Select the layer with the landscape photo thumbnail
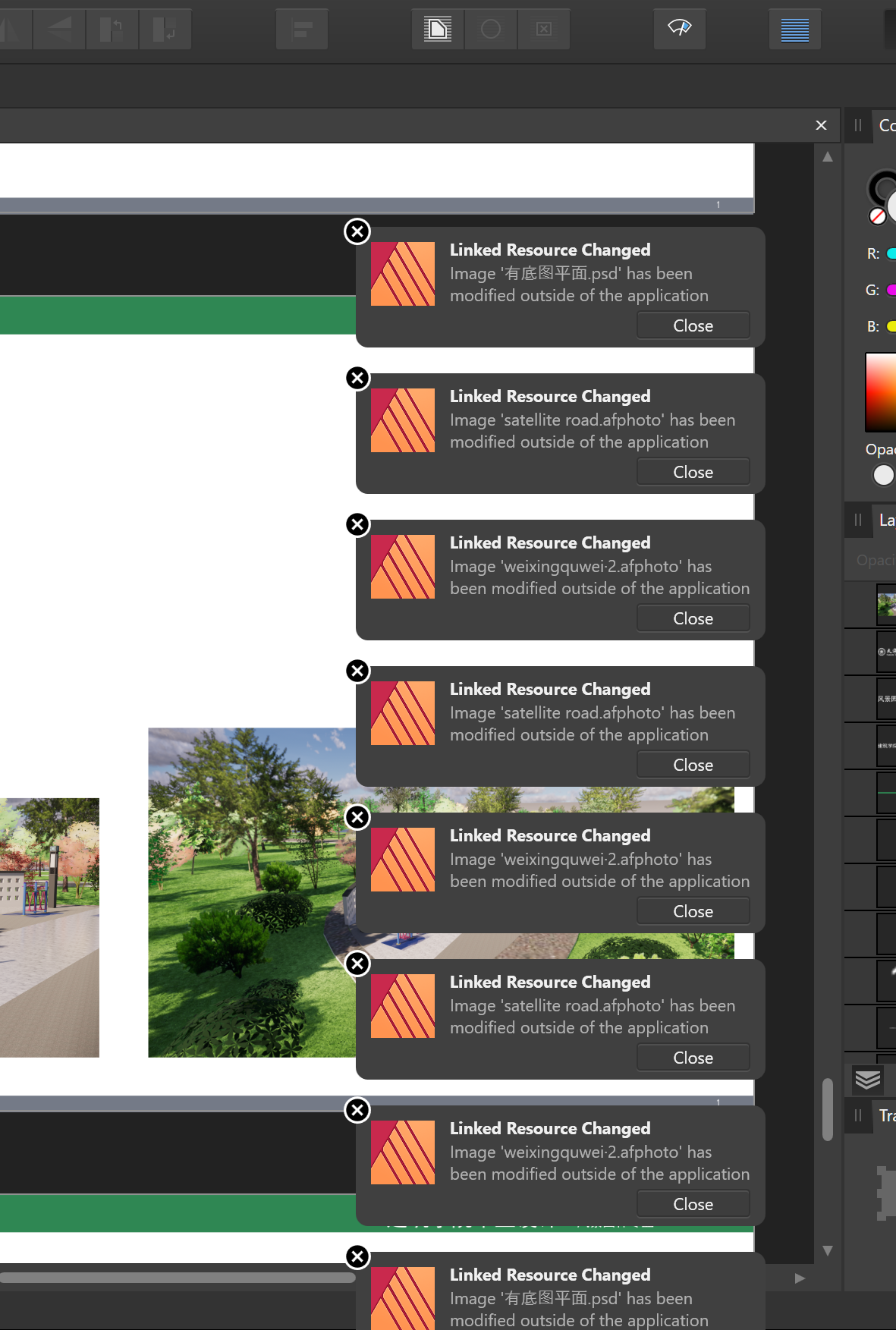Screen dimensions: 896x1330 pyautogui.click(x=886, y=605)
